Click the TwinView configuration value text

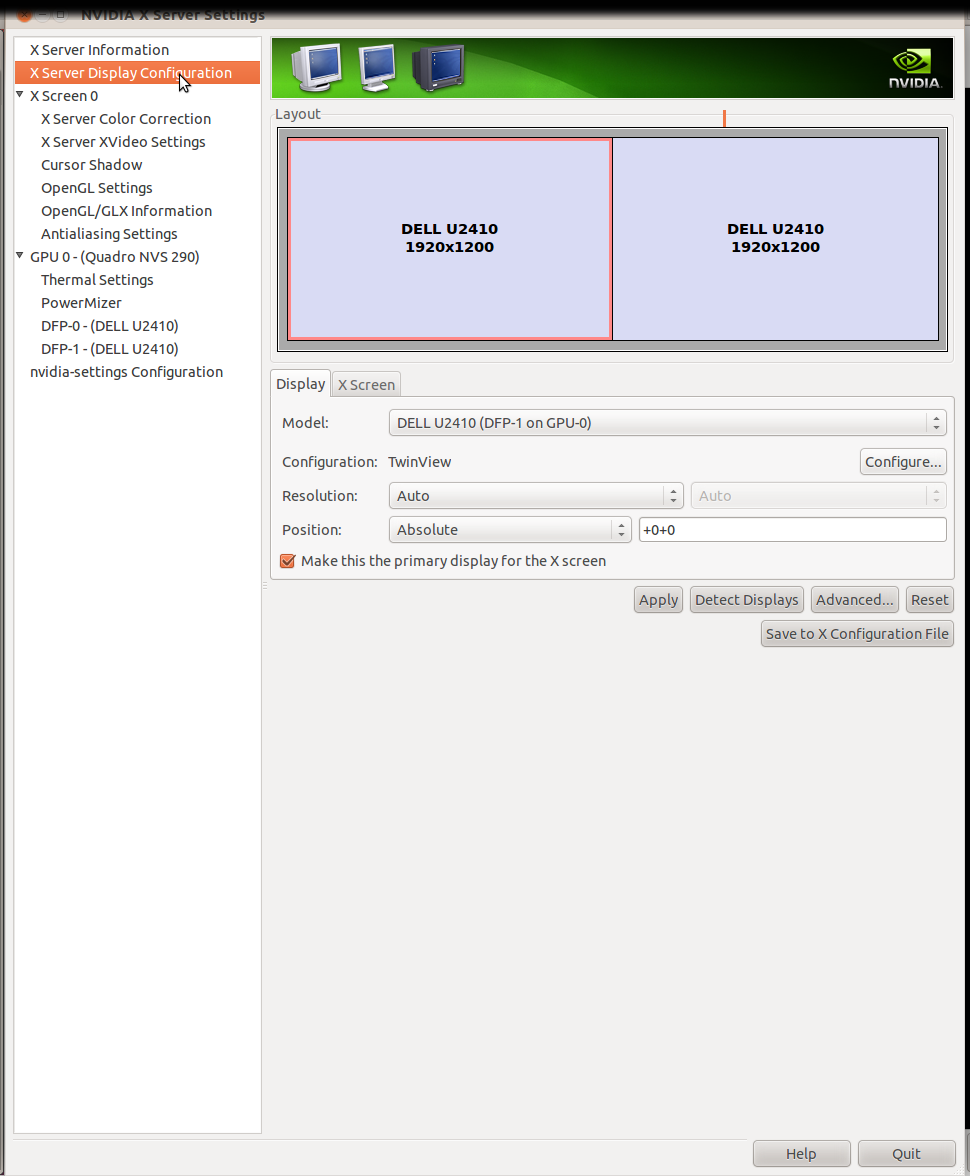click(419, 462)
